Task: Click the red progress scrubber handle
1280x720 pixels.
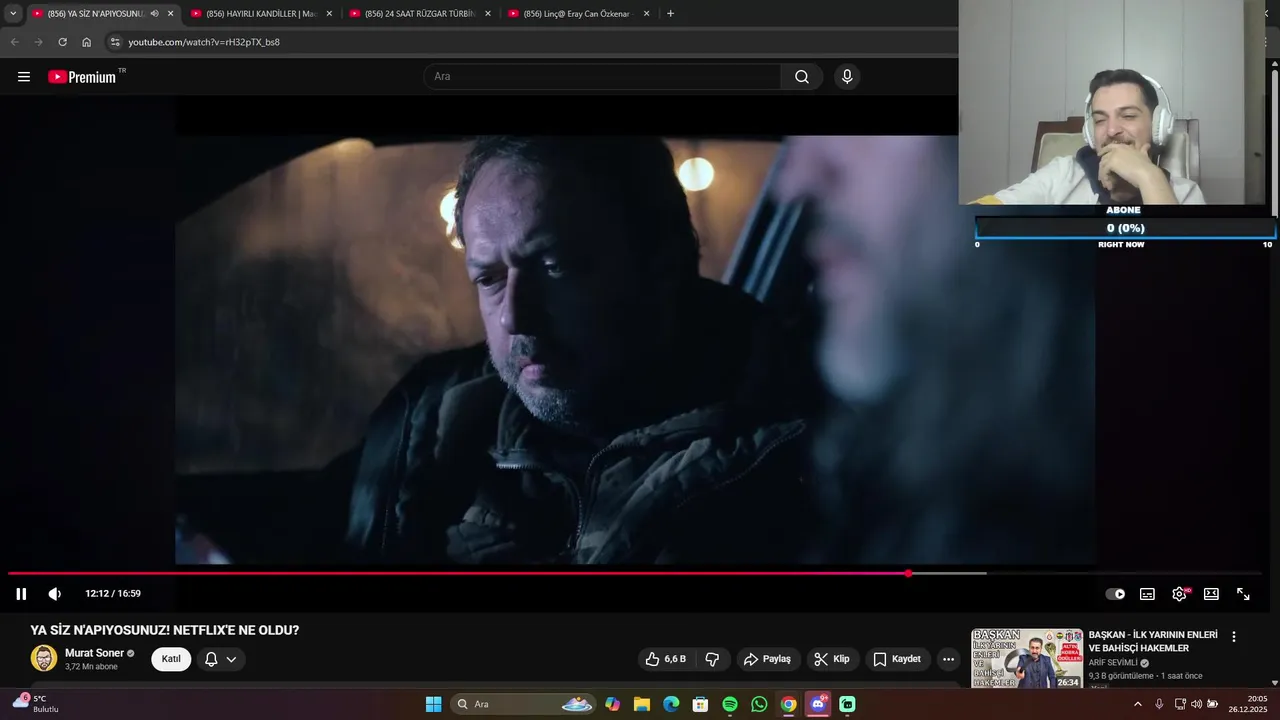Action: click(908, 574)
